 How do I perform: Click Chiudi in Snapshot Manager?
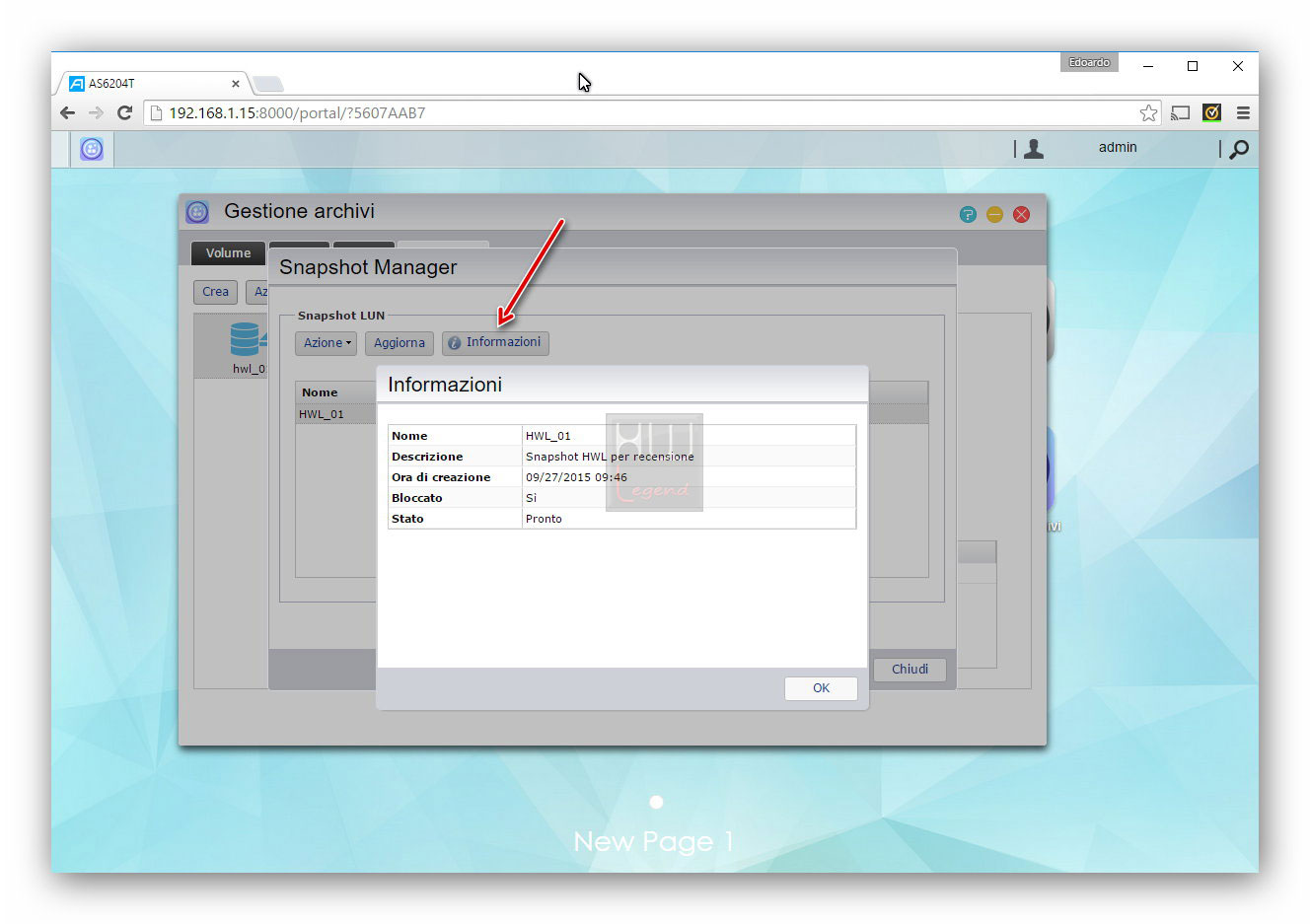pyautogui.click(x=910, y=670)
